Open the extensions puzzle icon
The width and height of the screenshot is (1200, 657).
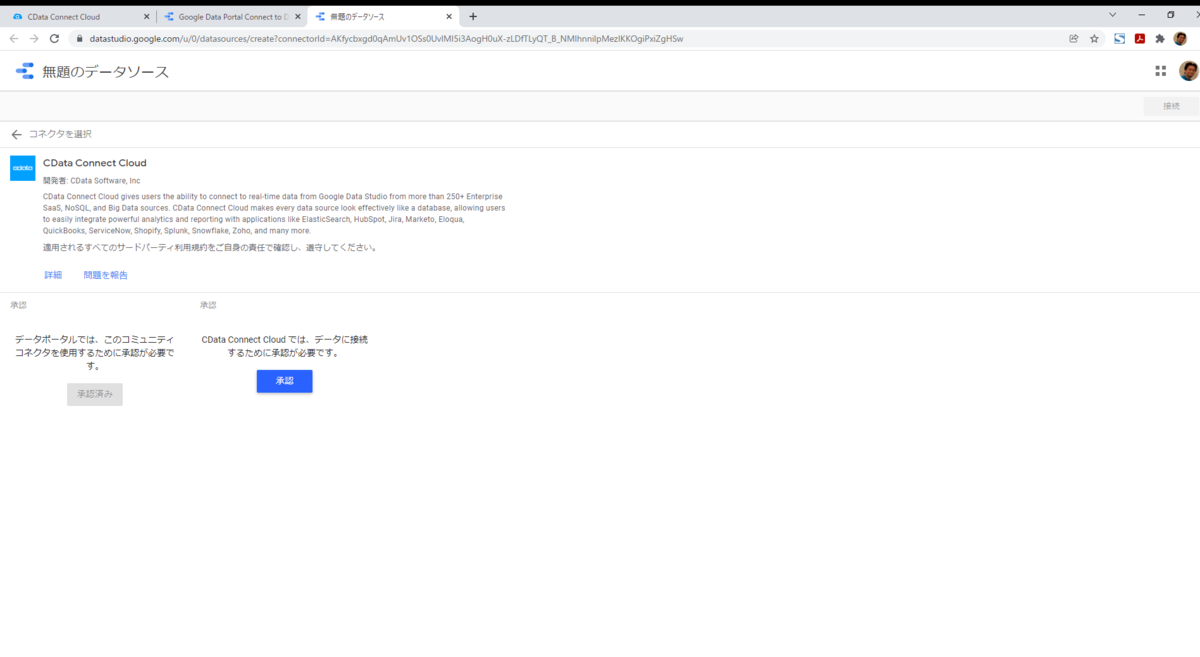[x=1160, y=39]
